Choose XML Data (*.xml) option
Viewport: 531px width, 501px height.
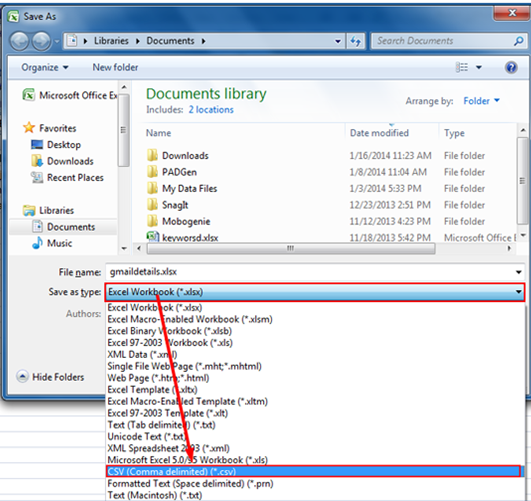pyautogui.click(x=315, y=355)
